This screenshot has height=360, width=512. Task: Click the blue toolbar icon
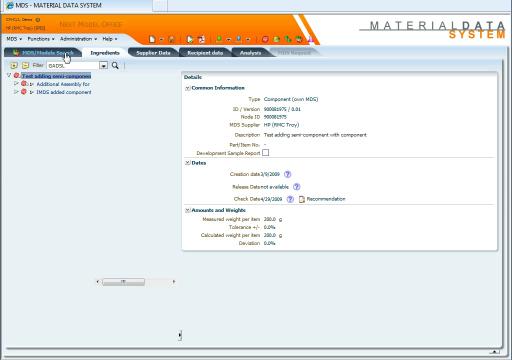coord(239,39)
